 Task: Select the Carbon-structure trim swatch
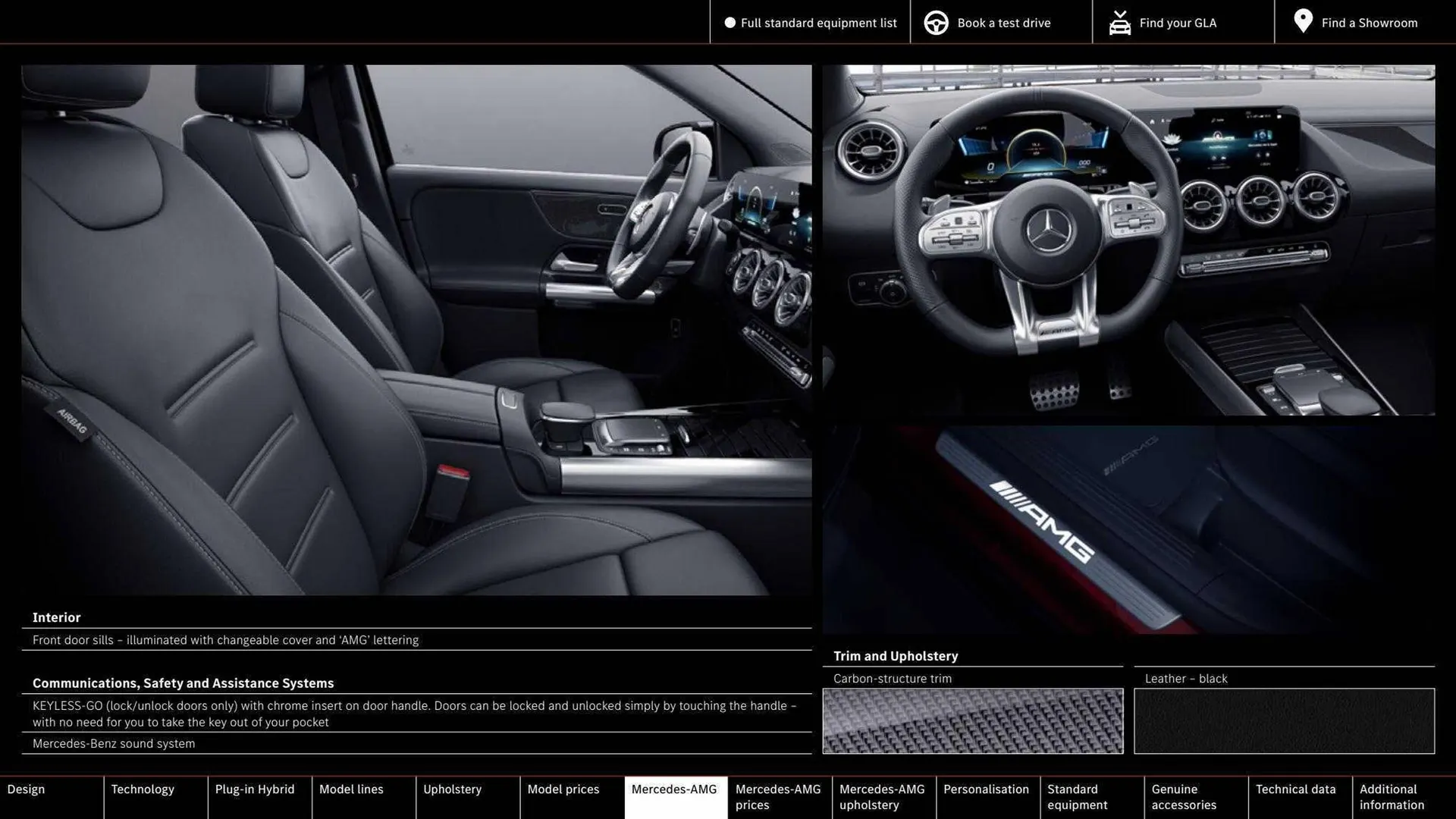(973, 721)
